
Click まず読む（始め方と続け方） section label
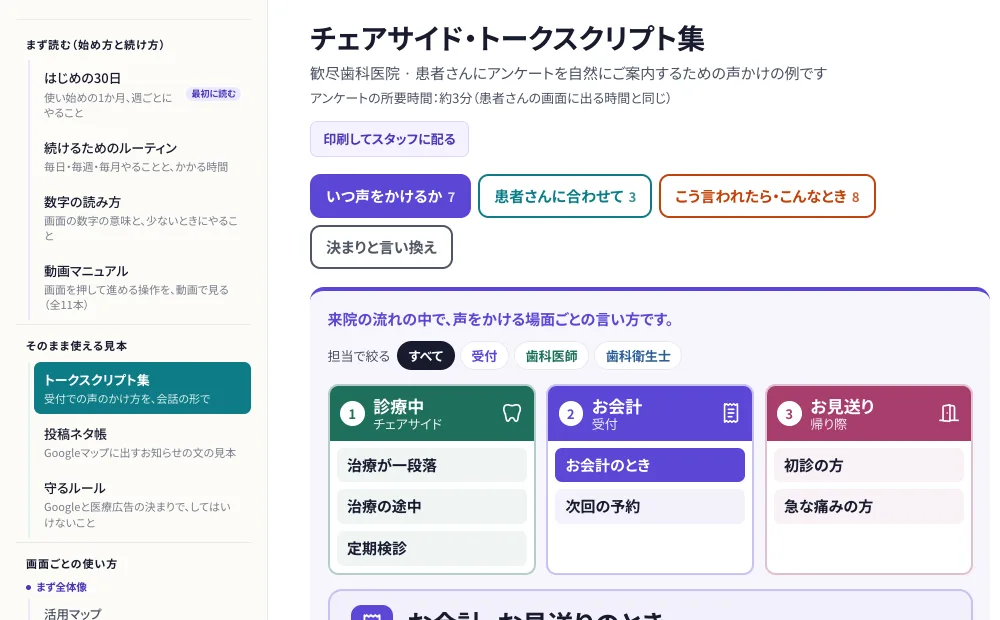point(95,45)
